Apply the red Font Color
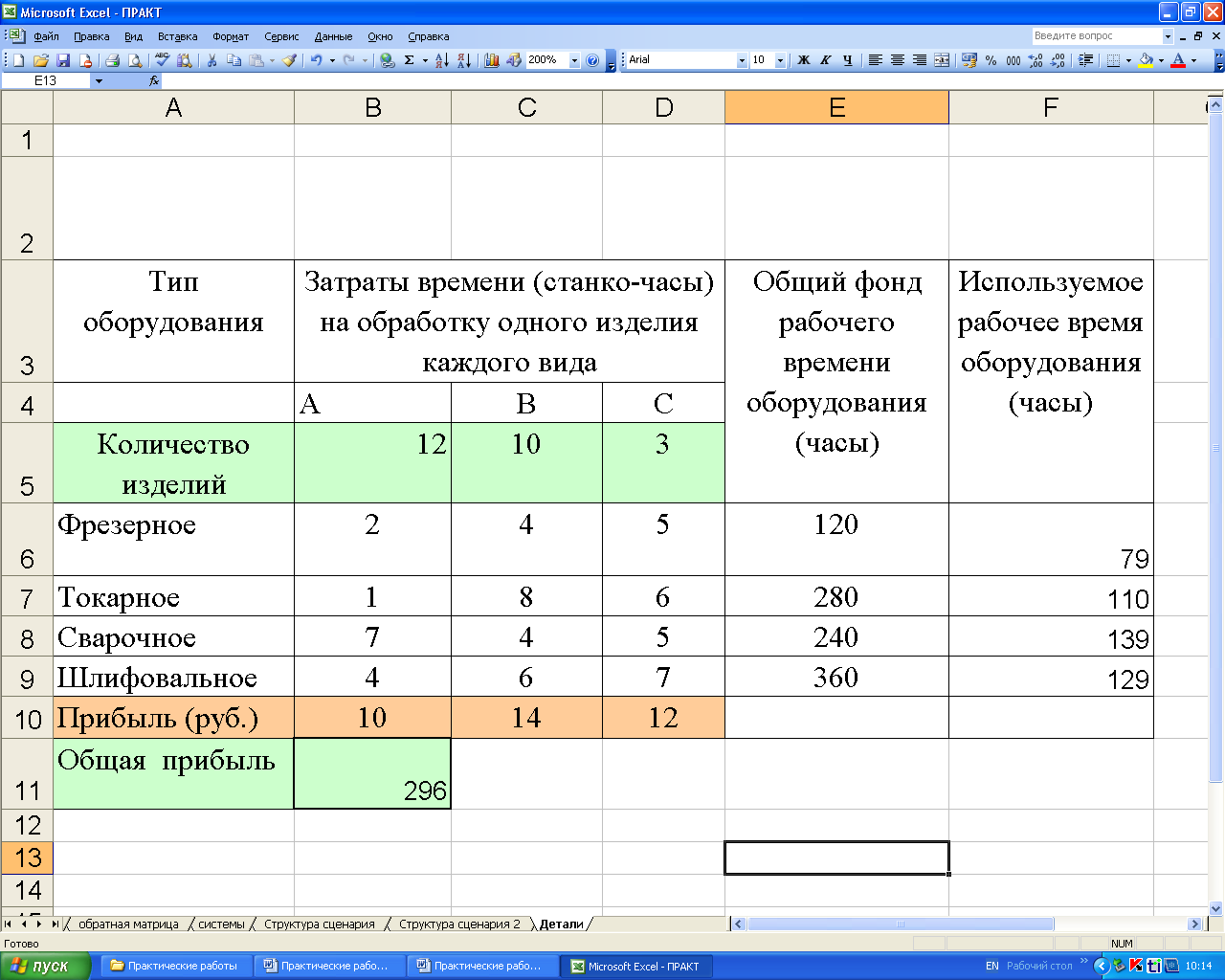This screenshot has height=980, width=1225. point(1178,60)
